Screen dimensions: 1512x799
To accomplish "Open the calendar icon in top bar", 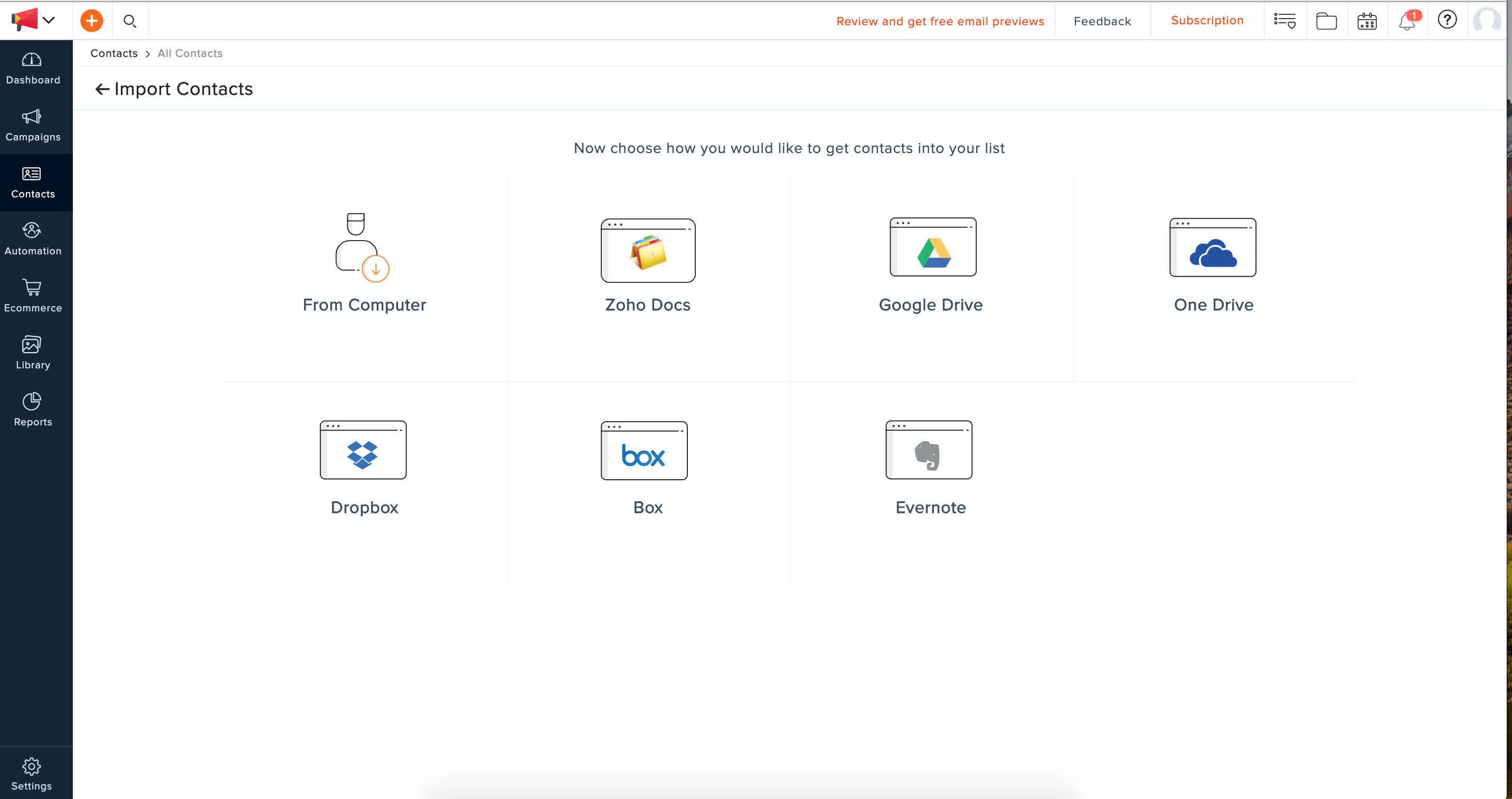I will point(1367,22).
